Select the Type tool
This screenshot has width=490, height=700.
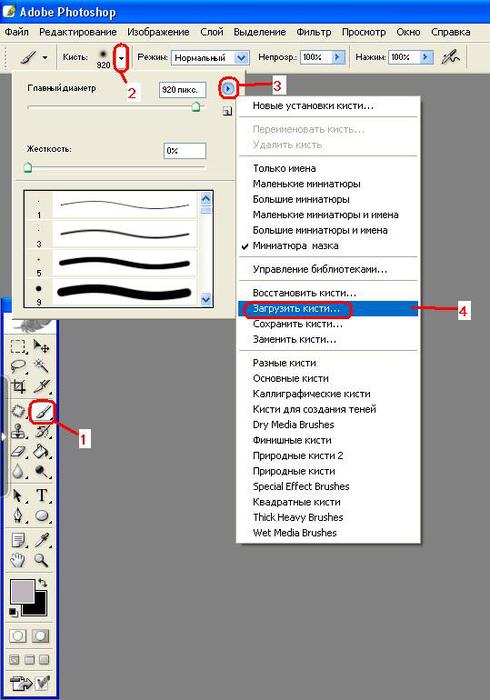42,496
